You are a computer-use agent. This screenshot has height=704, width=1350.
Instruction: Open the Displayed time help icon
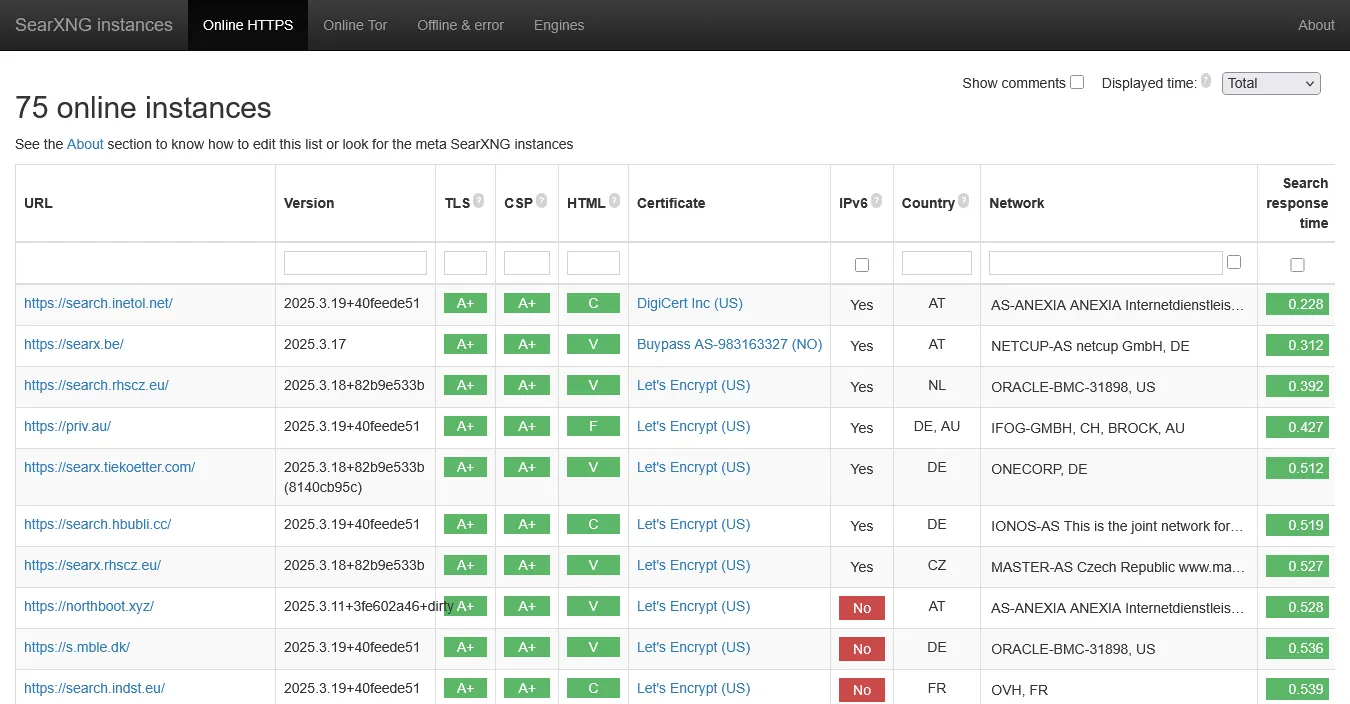pos(1206,81)
